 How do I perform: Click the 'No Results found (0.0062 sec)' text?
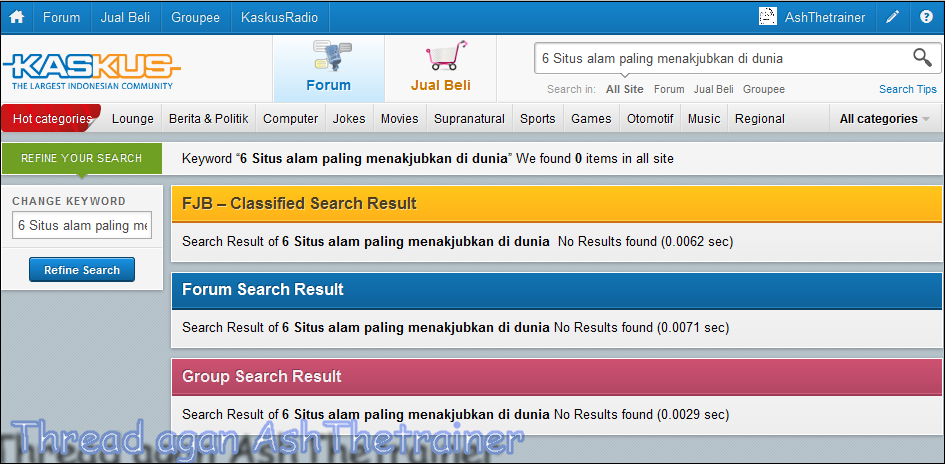(x=645, y=242)
